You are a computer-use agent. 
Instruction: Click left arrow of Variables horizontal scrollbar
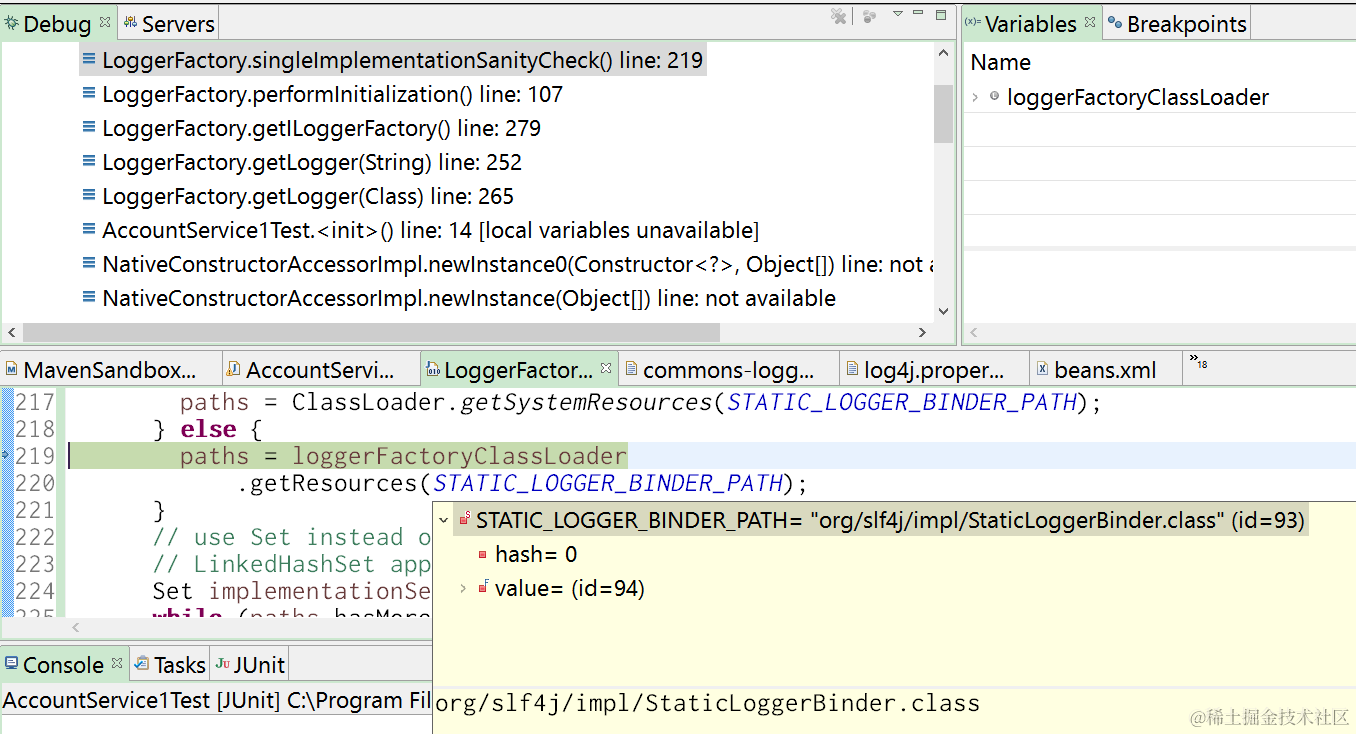pos(974,332)
